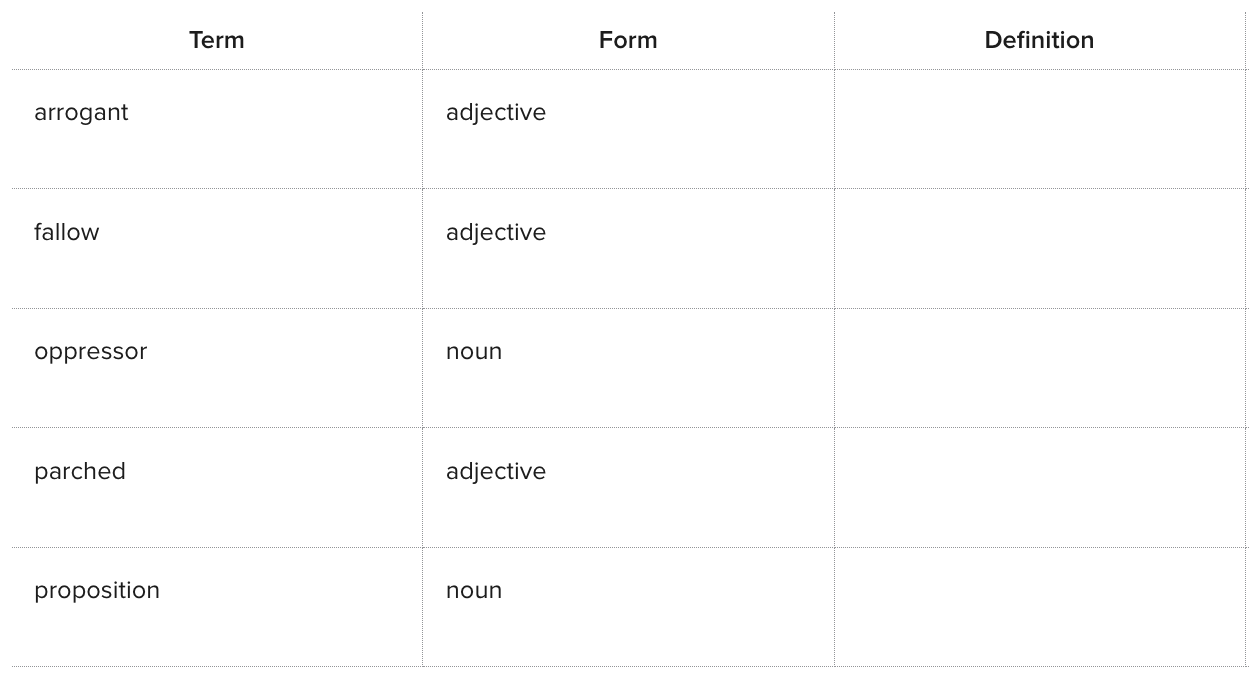Click the blank Definition cell for fallow

[x=1040, y=248]
